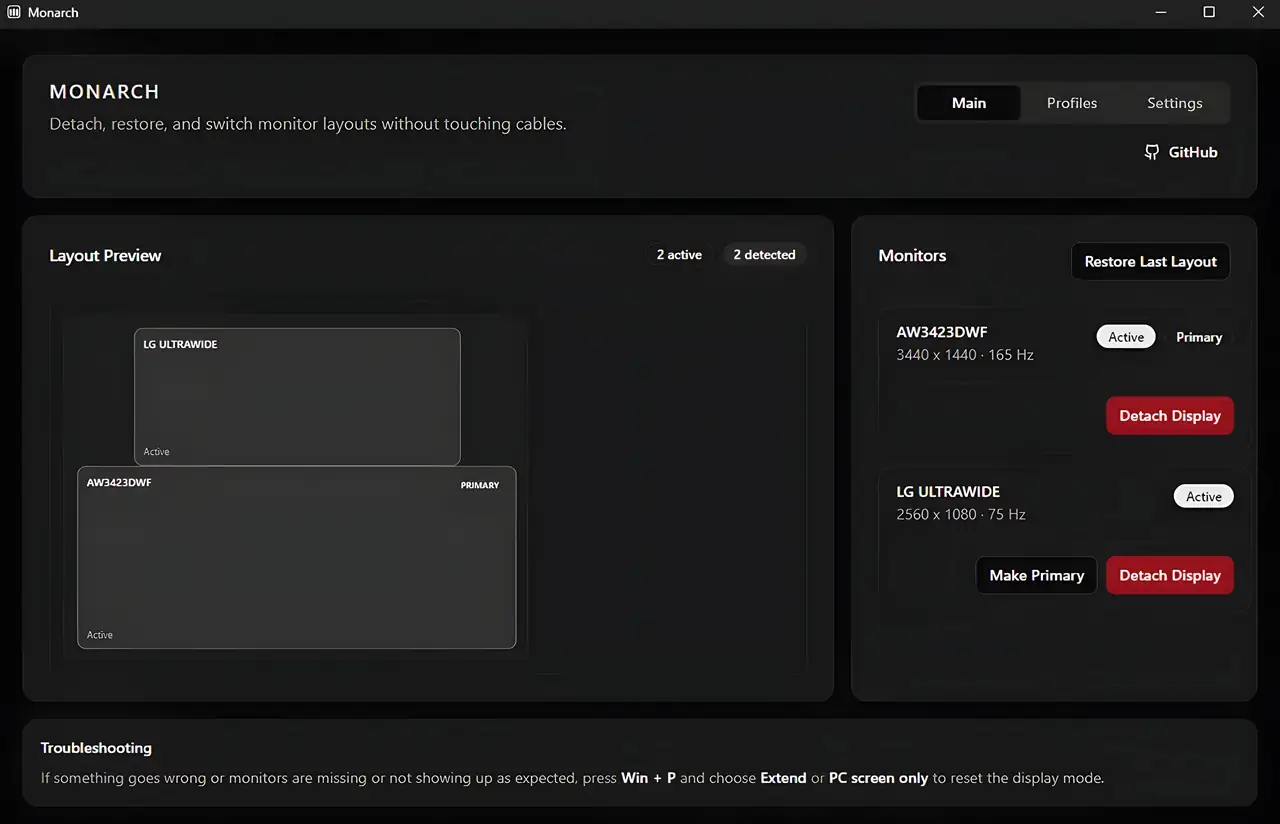Click the "MONARCH" header title
1280x824 pixels.
(x=105, y=92)
